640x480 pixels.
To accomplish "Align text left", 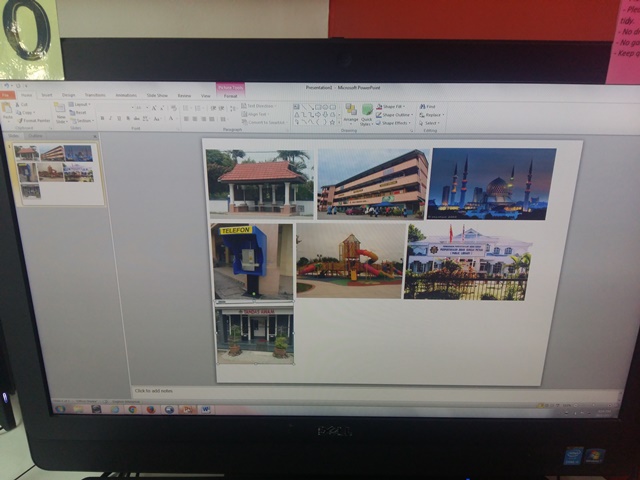I will (186, 119).
